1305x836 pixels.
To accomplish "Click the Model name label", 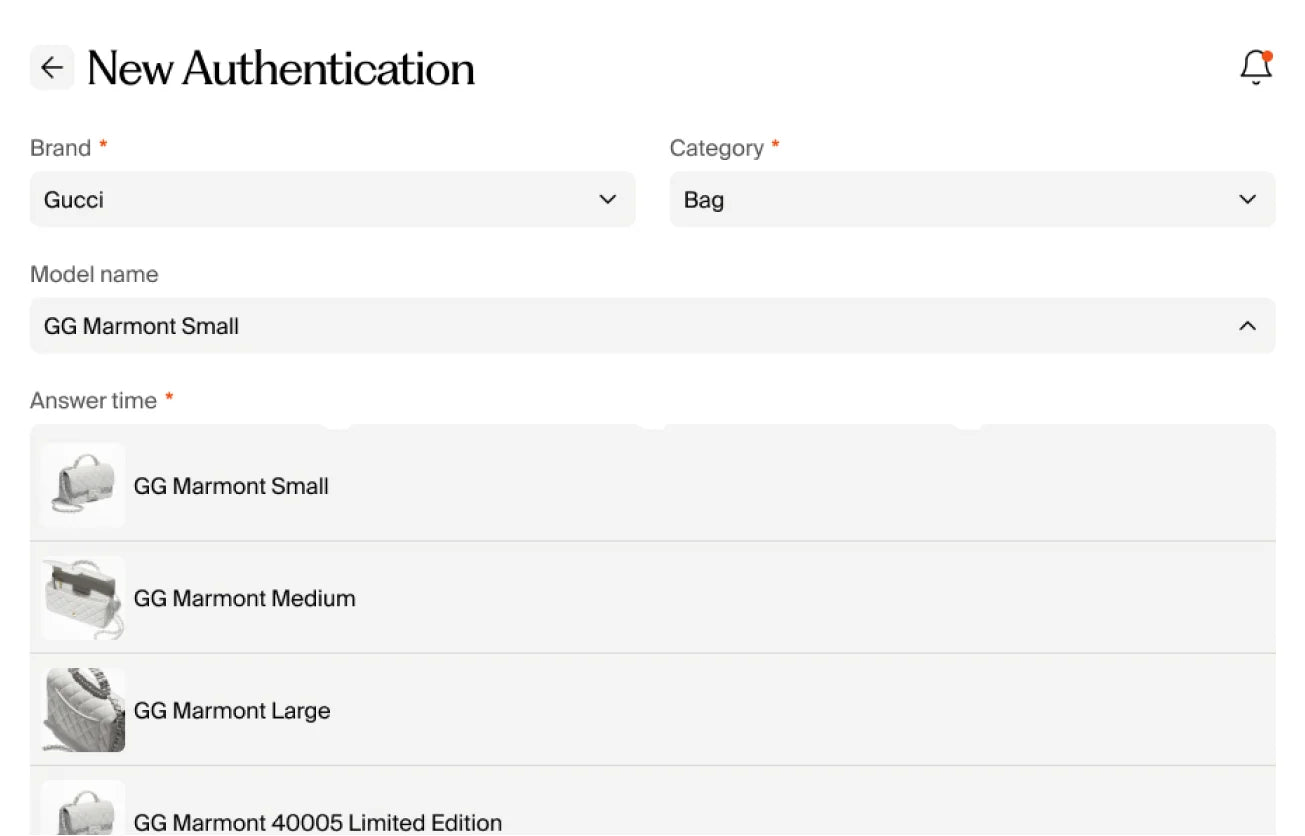I will pyautogui.click(x=94, y=274).
